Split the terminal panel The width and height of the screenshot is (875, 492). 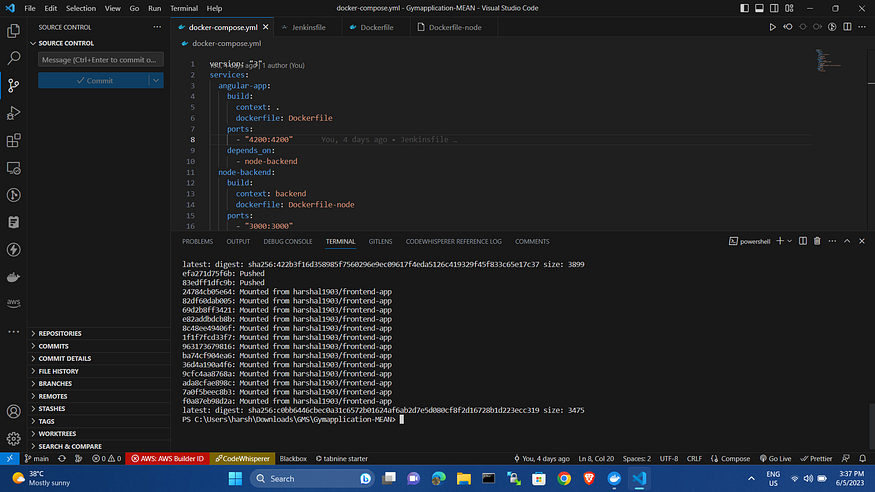point(802,241)
